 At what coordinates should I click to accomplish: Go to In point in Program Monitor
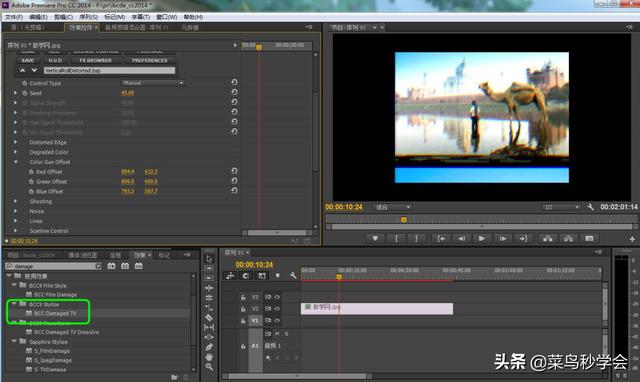(x=441, y=238)
